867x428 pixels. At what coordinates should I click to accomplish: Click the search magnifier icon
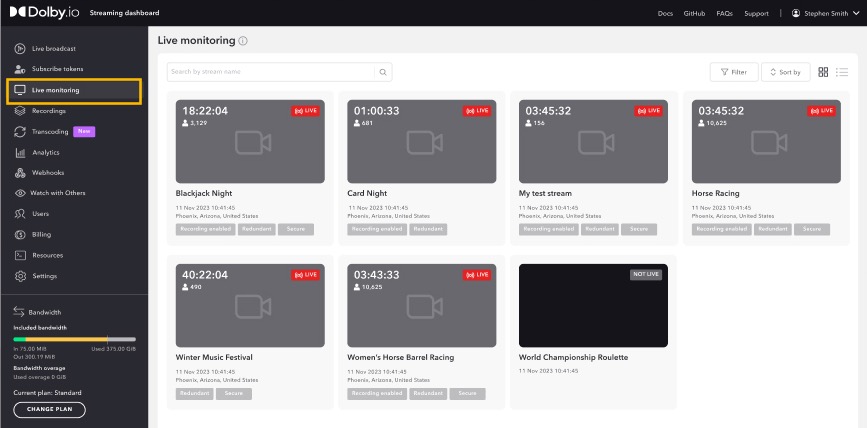[383, 72]
